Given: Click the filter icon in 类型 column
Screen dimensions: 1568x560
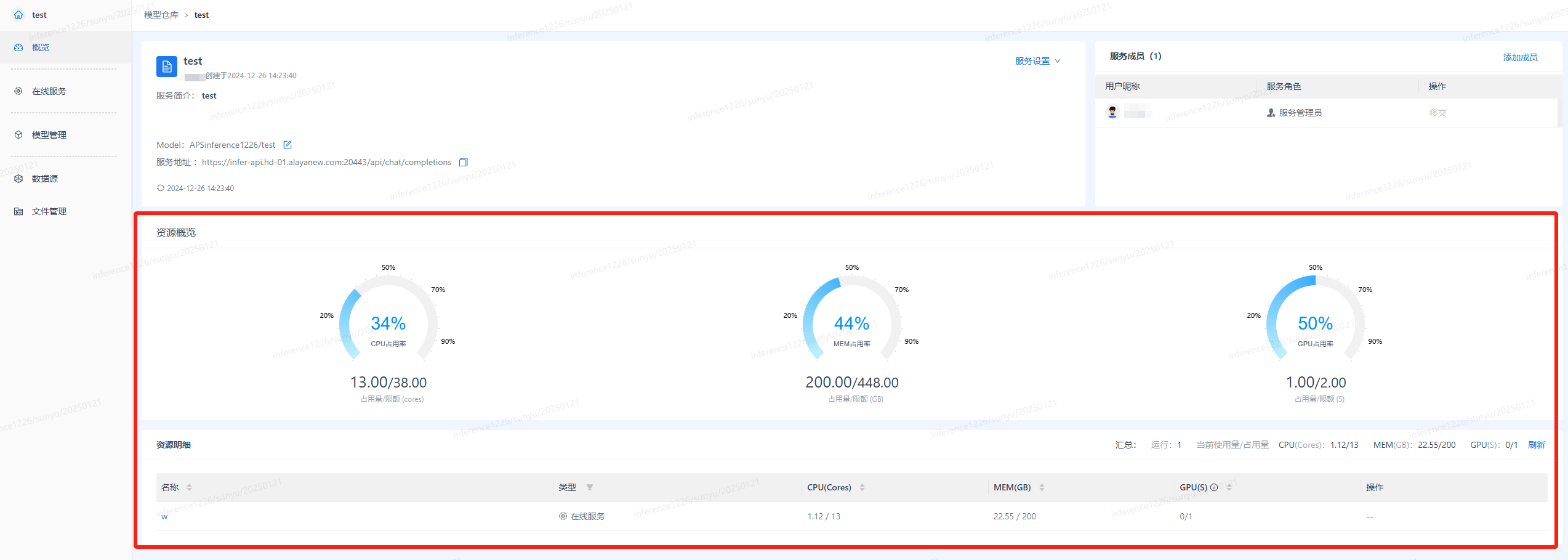Looking at the screenshot, I should click(x=590, y=487).
